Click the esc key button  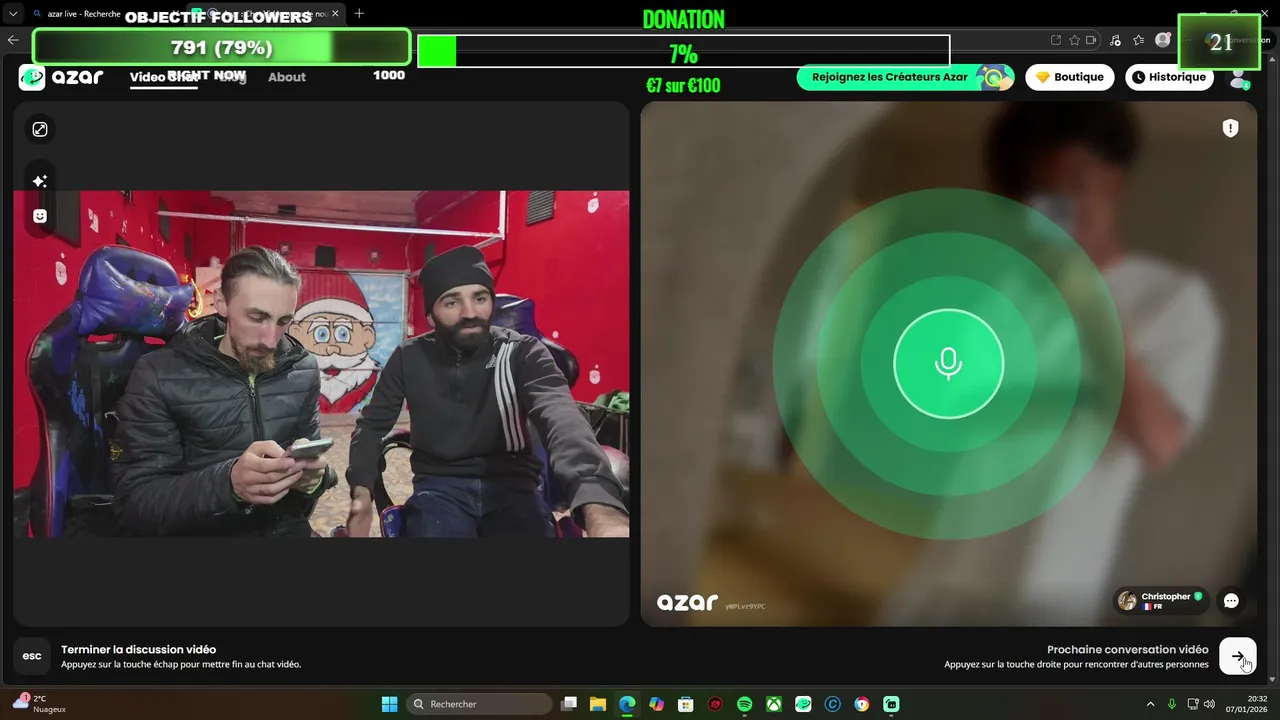point(32,656)
